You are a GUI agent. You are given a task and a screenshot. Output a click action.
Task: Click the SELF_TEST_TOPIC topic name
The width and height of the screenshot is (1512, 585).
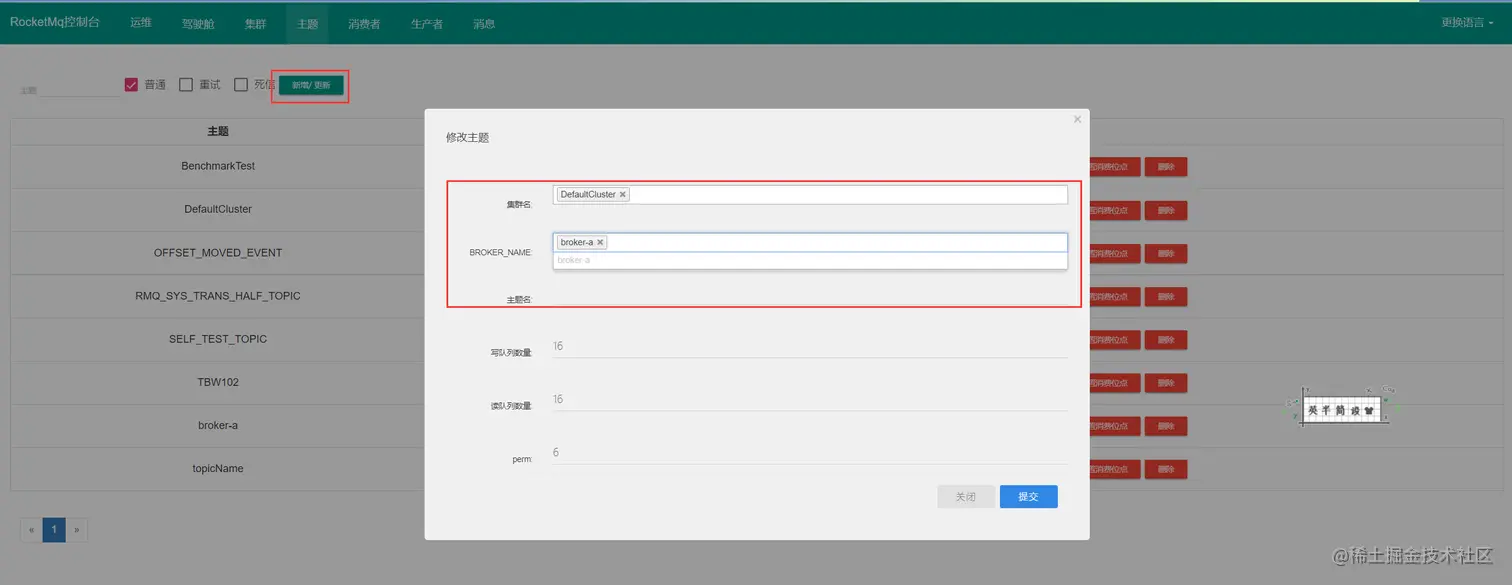218,339
